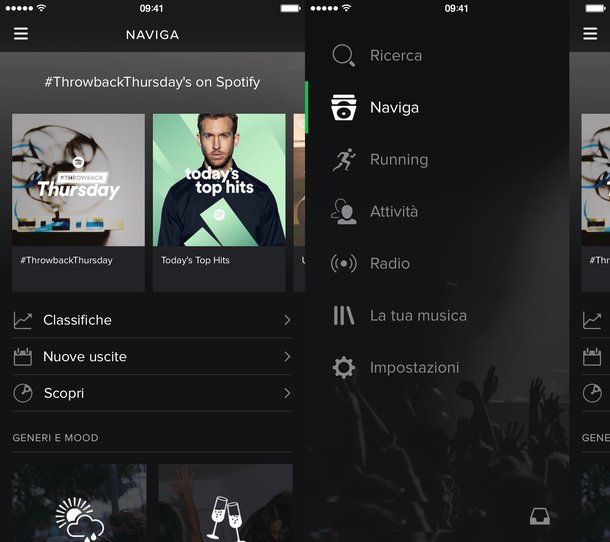610x542 pixels.
Task: Tap calendar icon on right partial screen
Action: pyautogui.click(x=592, y=357)
